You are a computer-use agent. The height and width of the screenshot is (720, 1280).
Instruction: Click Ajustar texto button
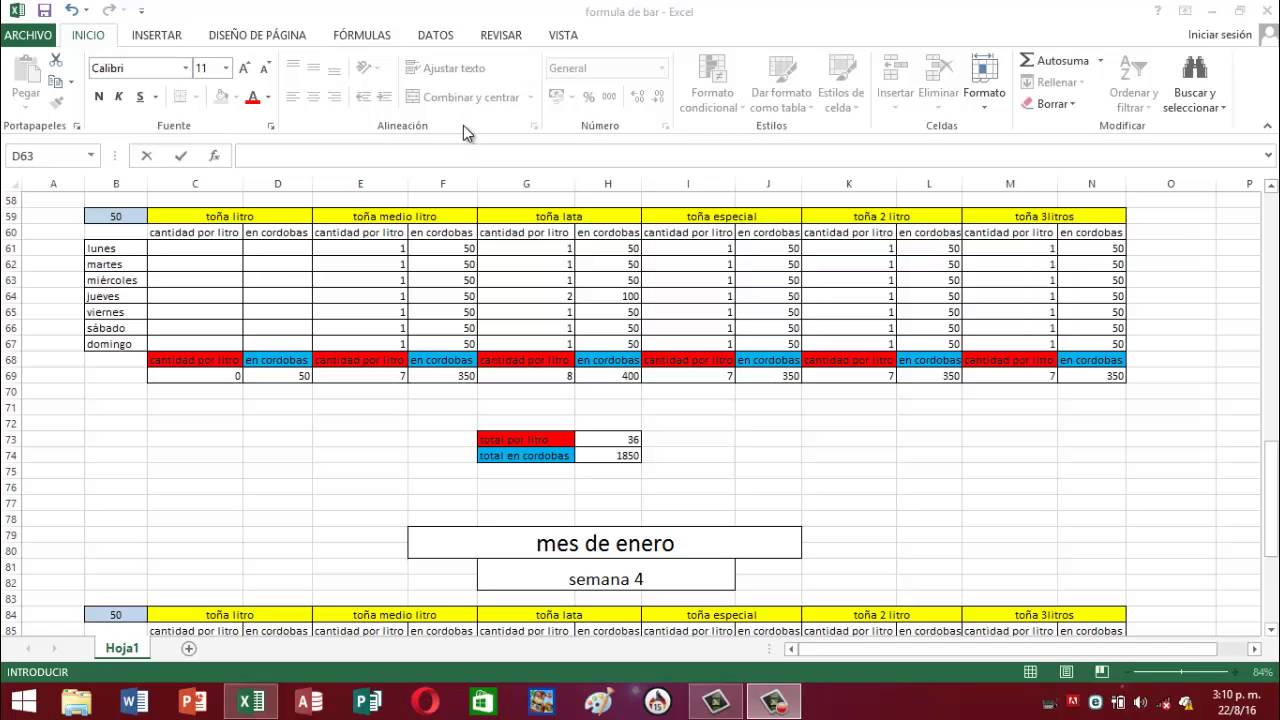[446, 68]
